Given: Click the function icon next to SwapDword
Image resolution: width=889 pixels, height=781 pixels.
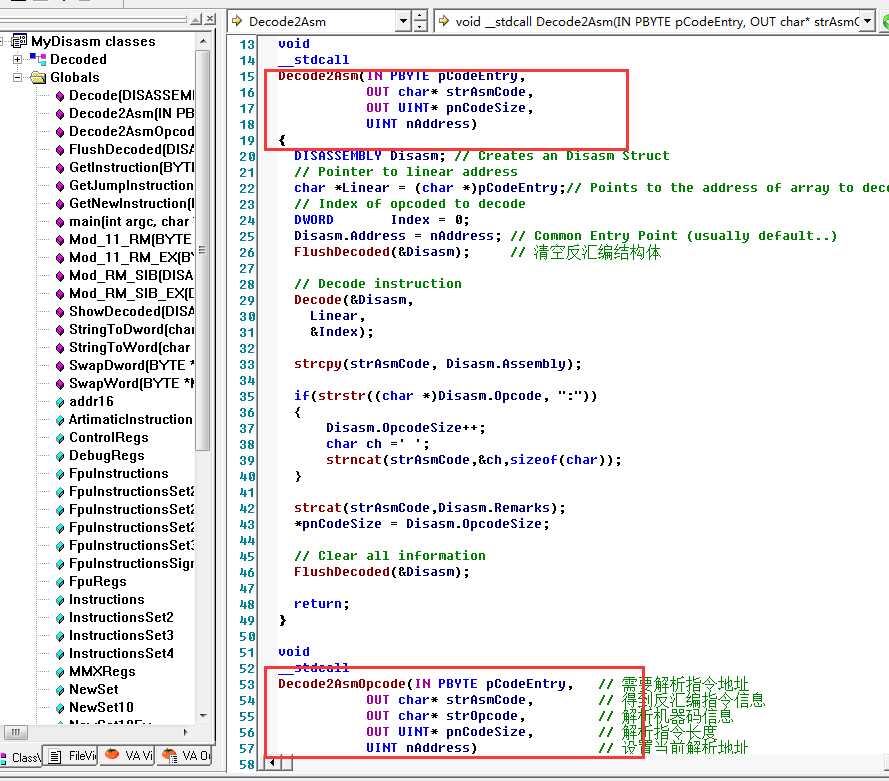Looking at the screenshot, I should pyautogui.click(x=60, y=366).
